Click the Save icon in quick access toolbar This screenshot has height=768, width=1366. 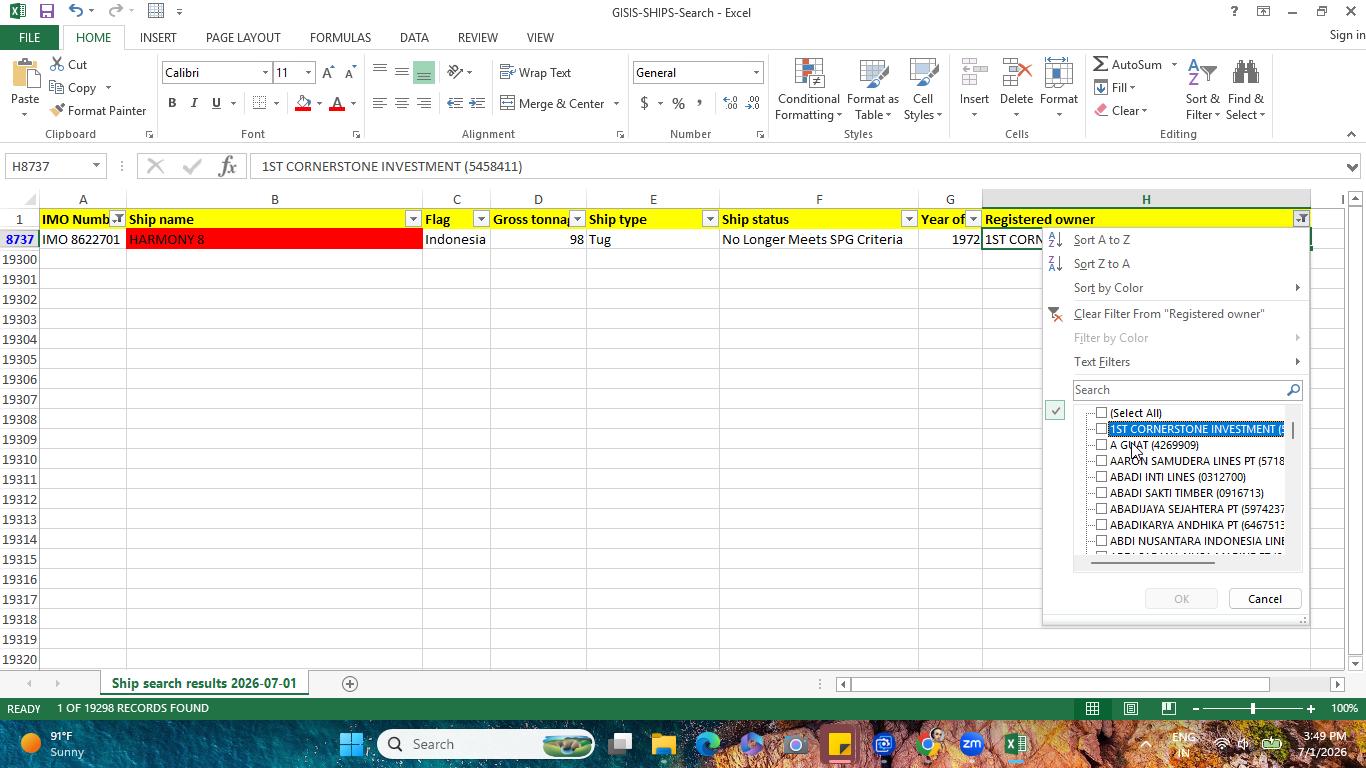[47, 11]
